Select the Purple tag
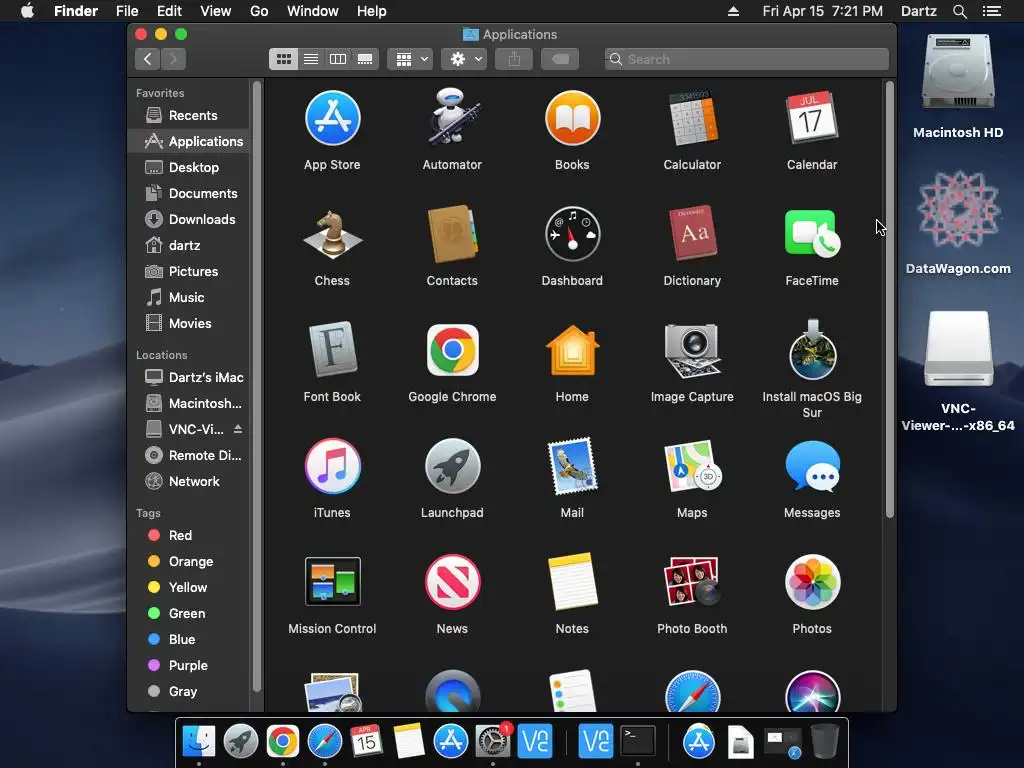 pyautogui.click(x=189, y=665)
